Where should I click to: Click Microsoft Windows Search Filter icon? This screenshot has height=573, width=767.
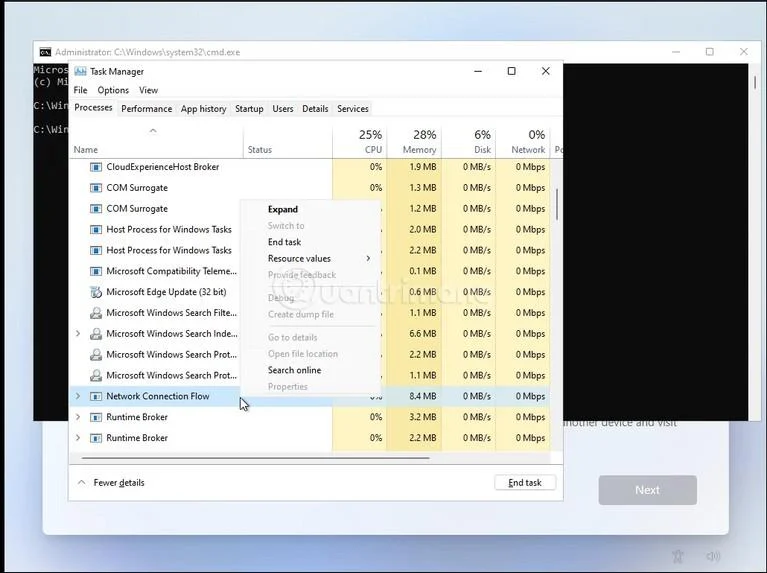(x=96, y=313)
